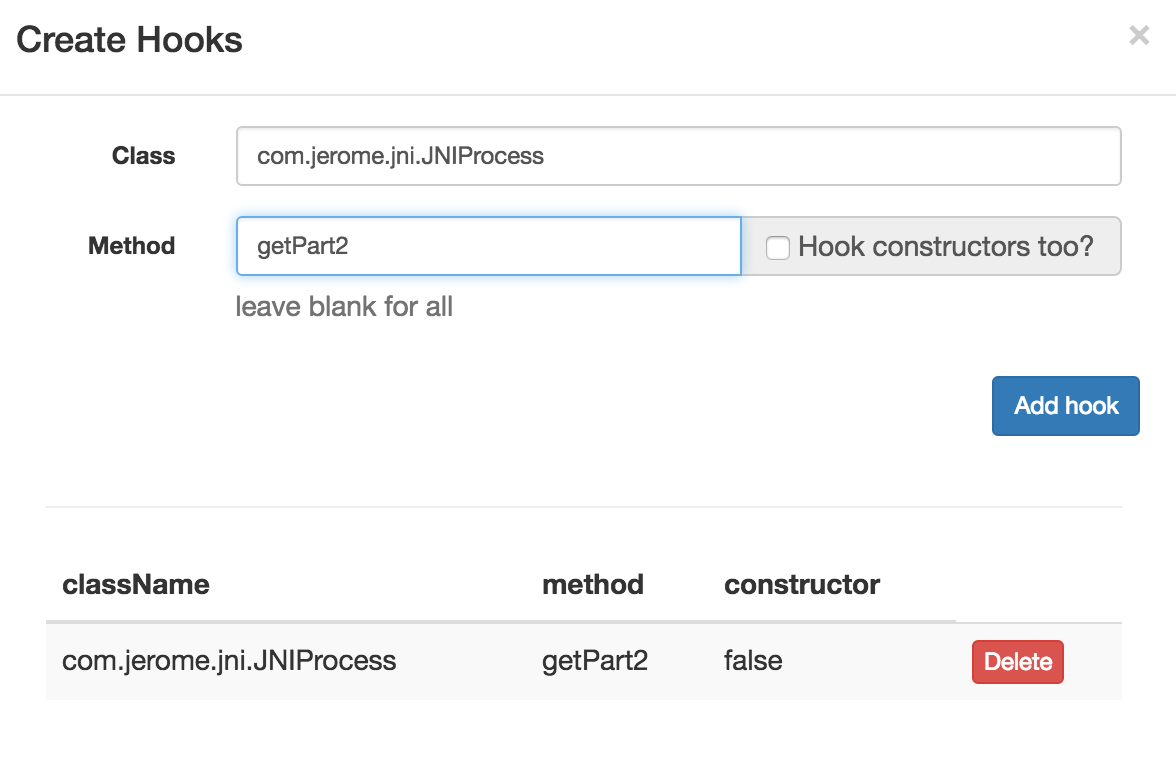This screenshot has width=1176, height=766.
Task: Delete the com.jerome.jni.JNIProcess hook
Action: [x=1017, y=662]
